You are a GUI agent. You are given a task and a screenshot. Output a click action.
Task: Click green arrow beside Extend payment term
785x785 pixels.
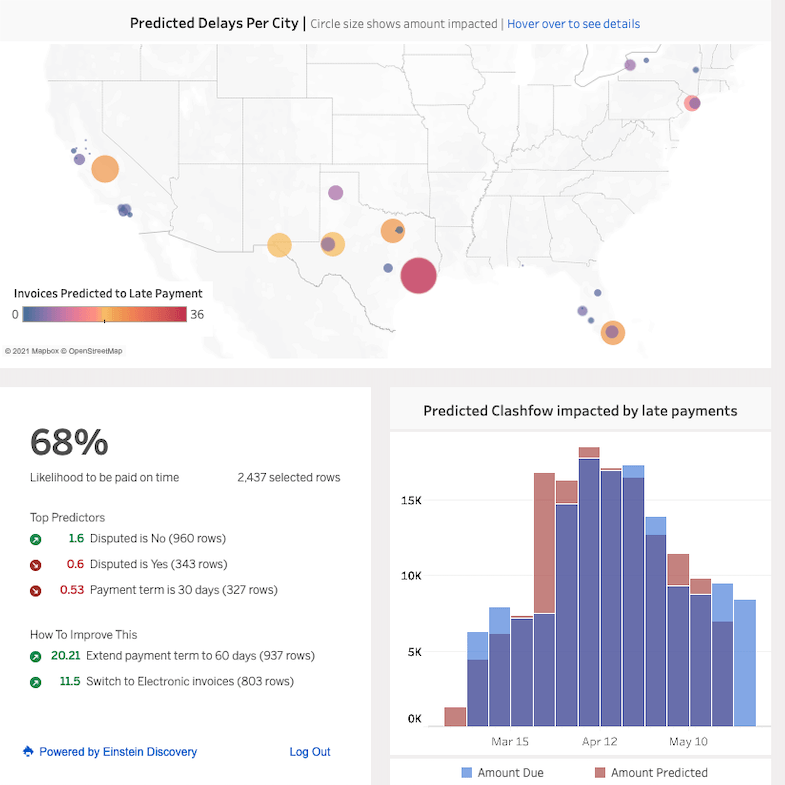pyautogui.click(x=36, y=657)
